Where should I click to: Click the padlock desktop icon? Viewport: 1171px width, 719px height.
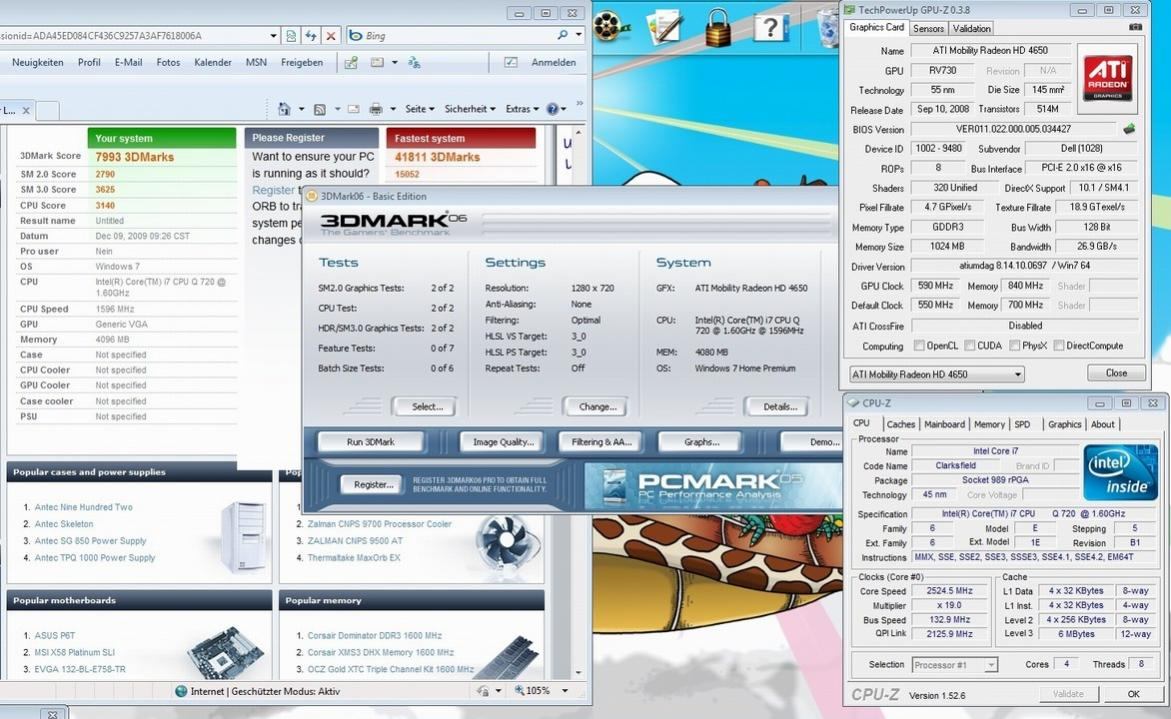(718, 28)
